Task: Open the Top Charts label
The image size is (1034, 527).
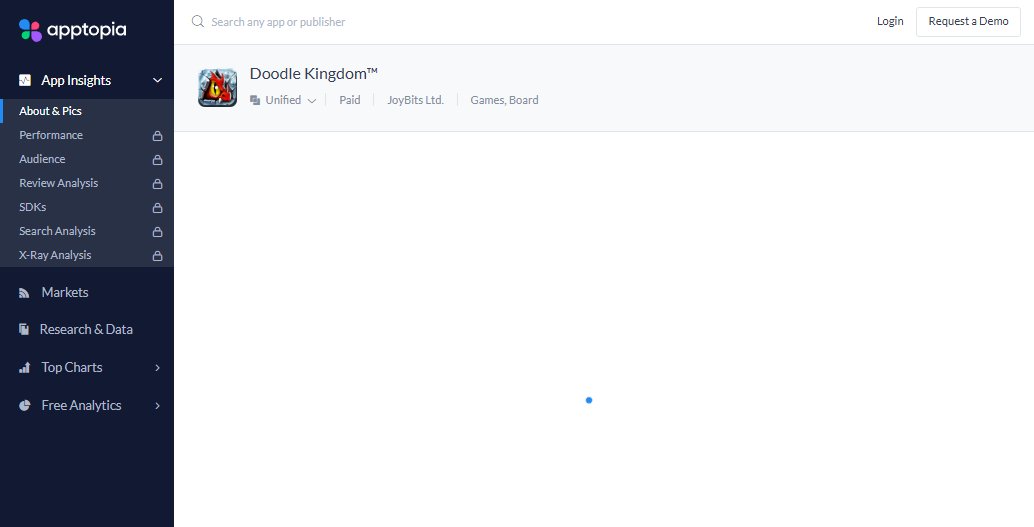Action: pyautogui.click(x=72, y=367)
